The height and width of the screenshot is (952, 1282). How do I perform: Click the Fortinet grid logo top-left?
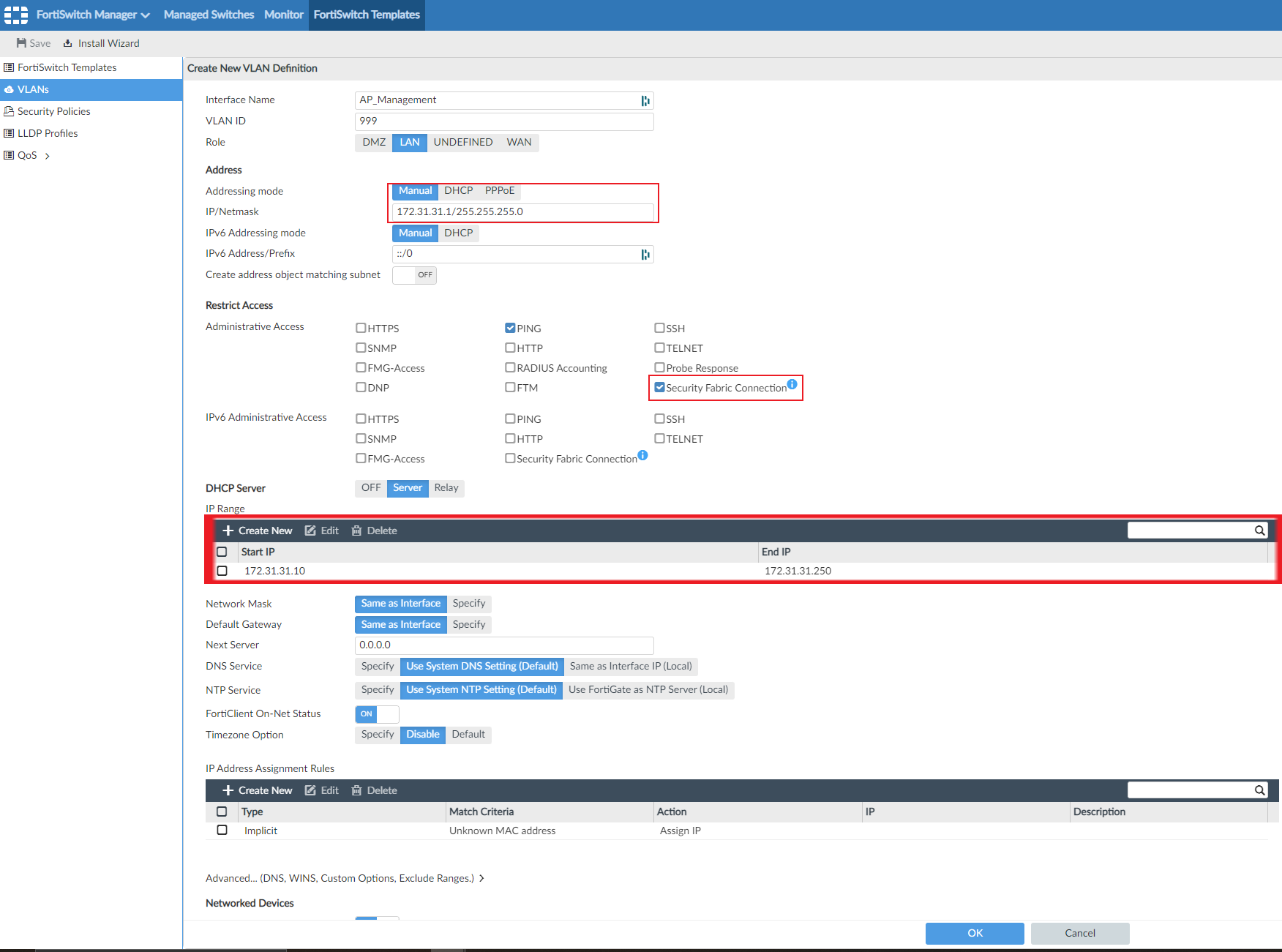[x=15, y=15]
